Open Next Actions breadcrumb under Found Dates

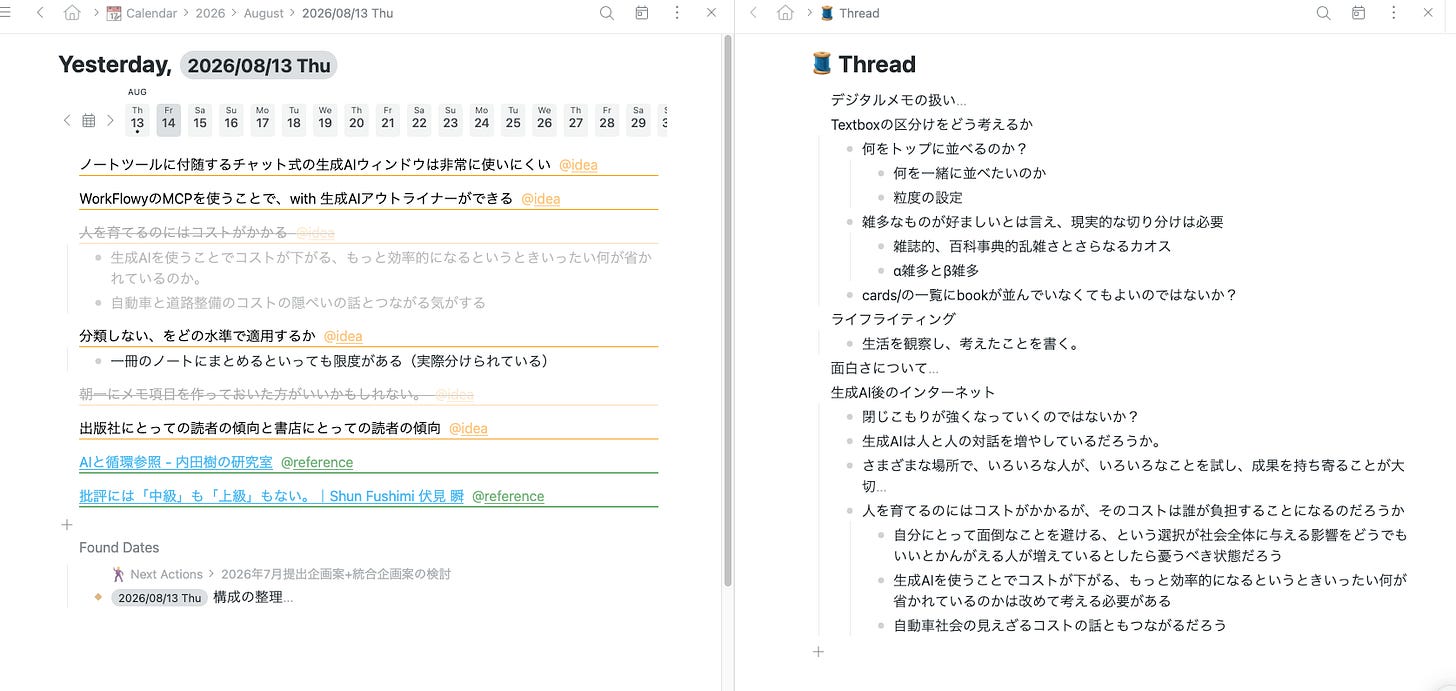point(158,574)
